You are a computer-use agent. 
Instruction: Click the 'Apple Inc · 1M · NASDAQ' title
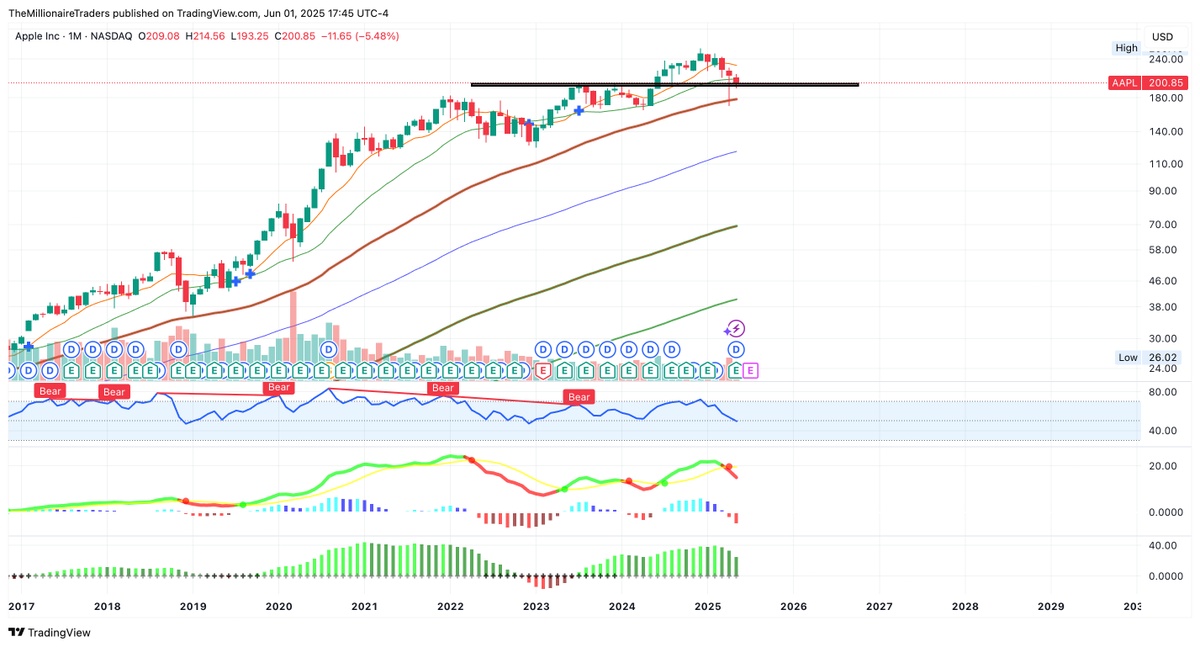point(76,36)
